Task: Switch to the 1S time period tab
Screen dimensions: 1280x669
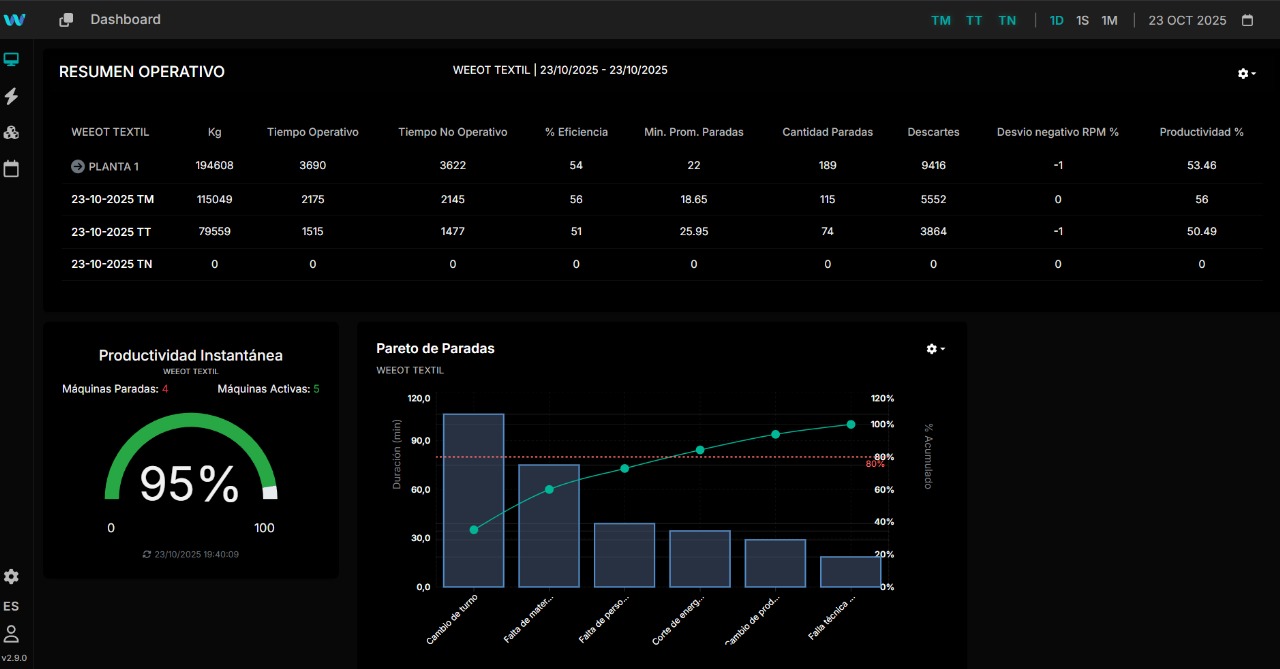Action: pyautogui.click(x=1082, y=20)
